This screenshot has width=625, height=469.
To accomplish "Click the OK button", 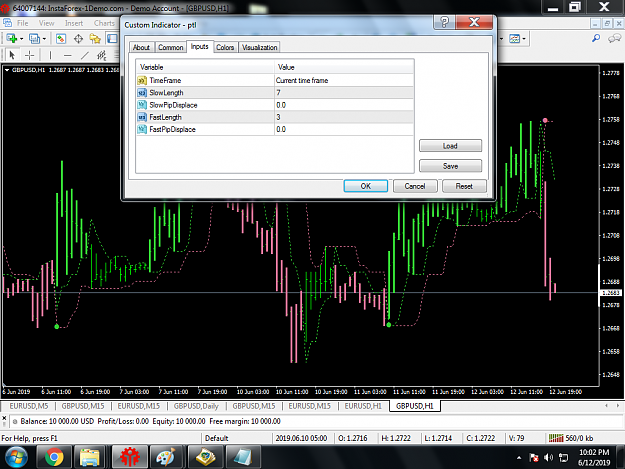I will point(366,186).
